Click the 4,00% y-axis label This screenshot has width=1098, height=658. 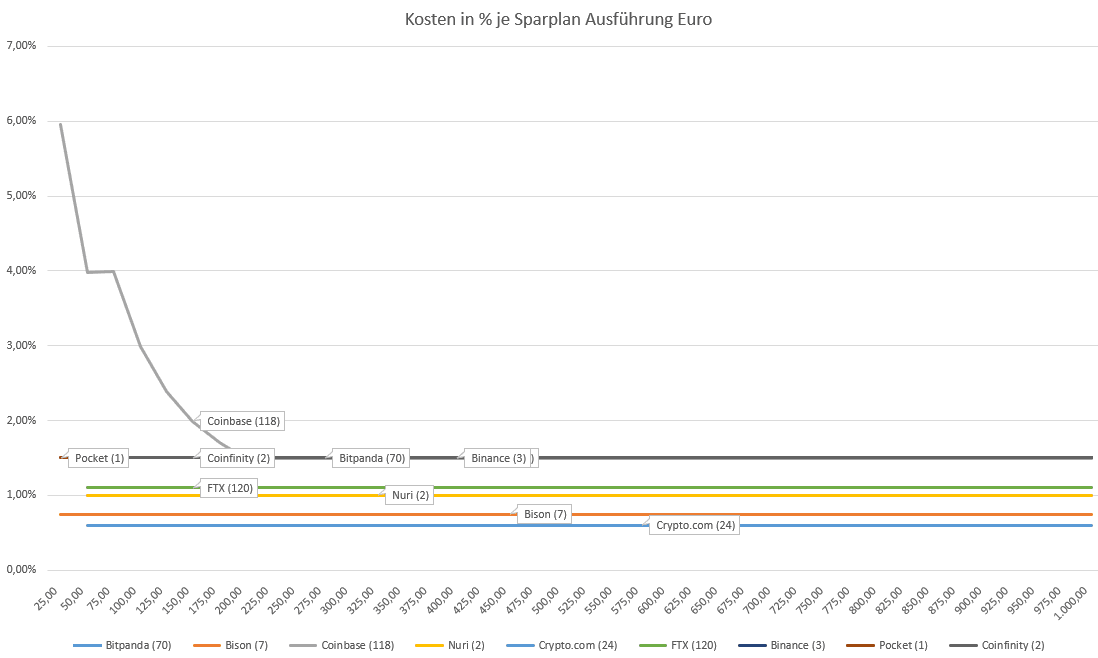pos(21,270)
